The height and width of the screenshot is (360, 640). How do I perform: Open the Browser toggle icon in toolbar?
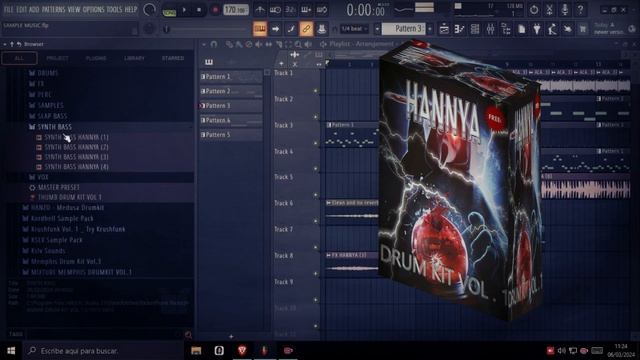pos(506,29)
